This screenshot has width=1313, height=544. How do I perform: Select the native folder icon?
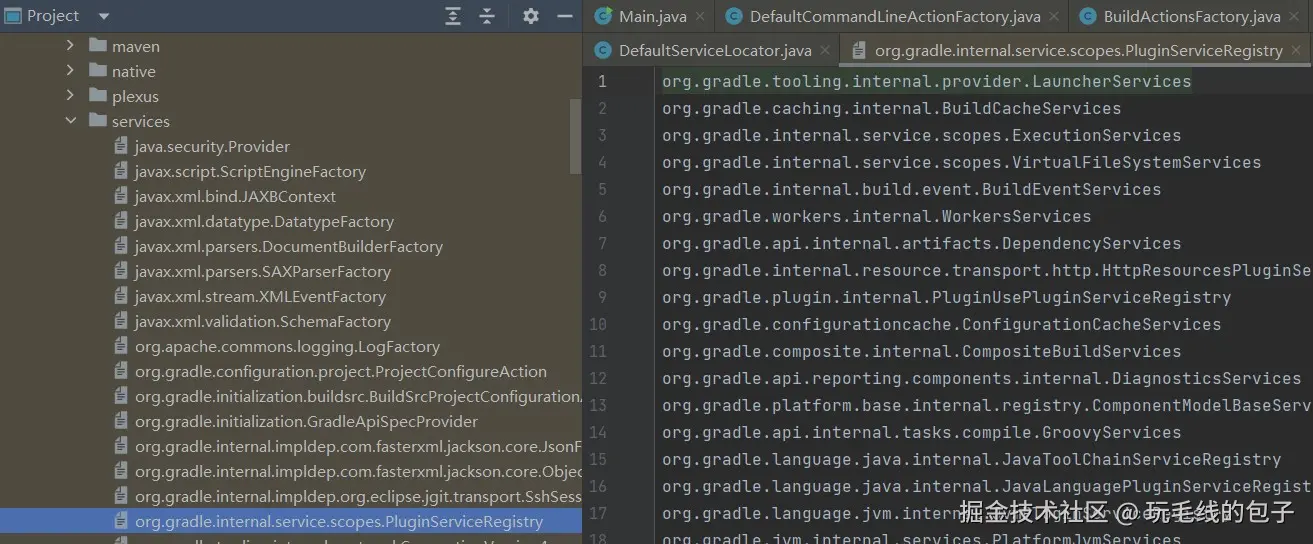[x=97, y=71]
